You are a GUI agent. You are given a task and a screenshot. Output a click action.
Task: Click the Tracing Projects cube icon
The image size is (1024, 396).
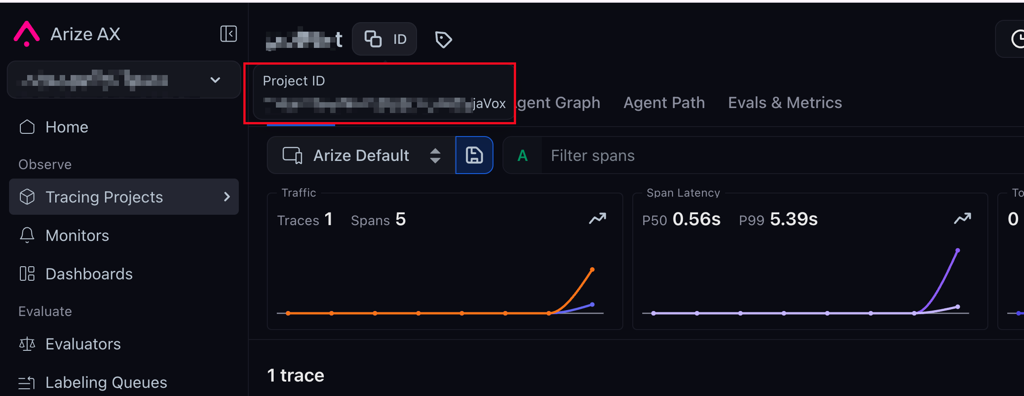tap(27, 197)
